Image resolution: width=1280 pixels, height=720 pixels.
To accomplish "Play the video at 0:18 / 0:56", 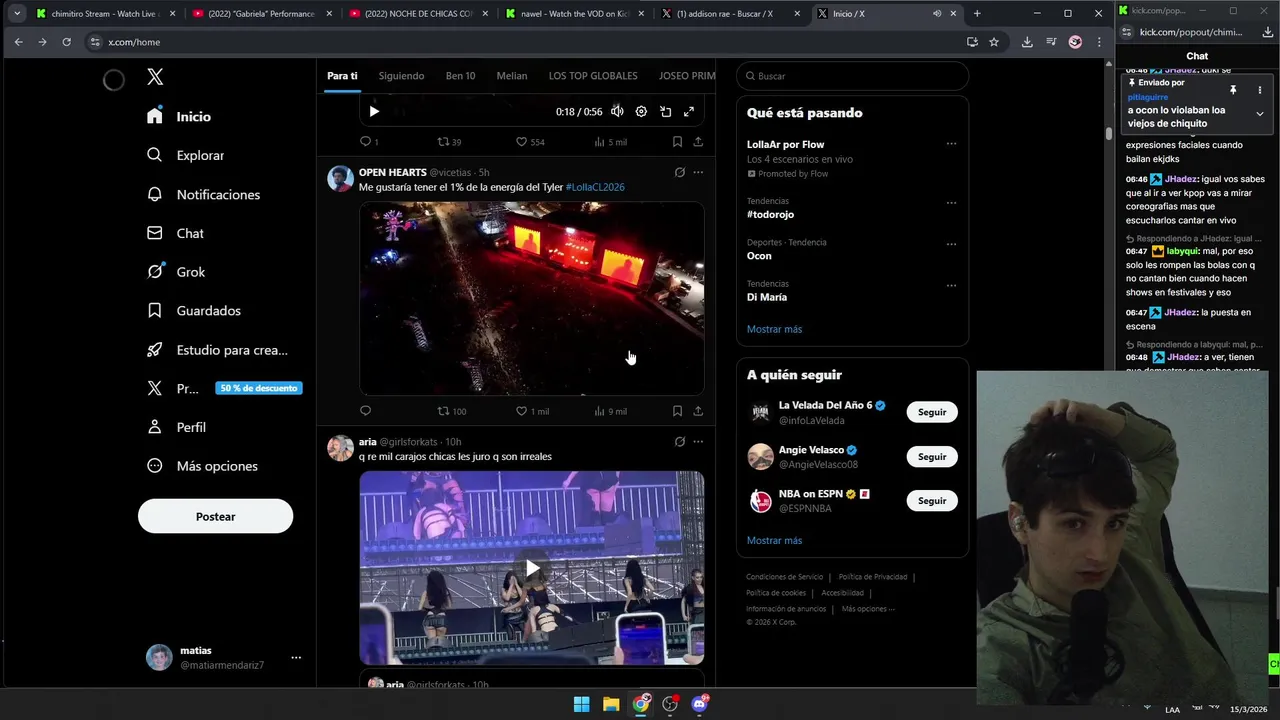I will [374, 112].
